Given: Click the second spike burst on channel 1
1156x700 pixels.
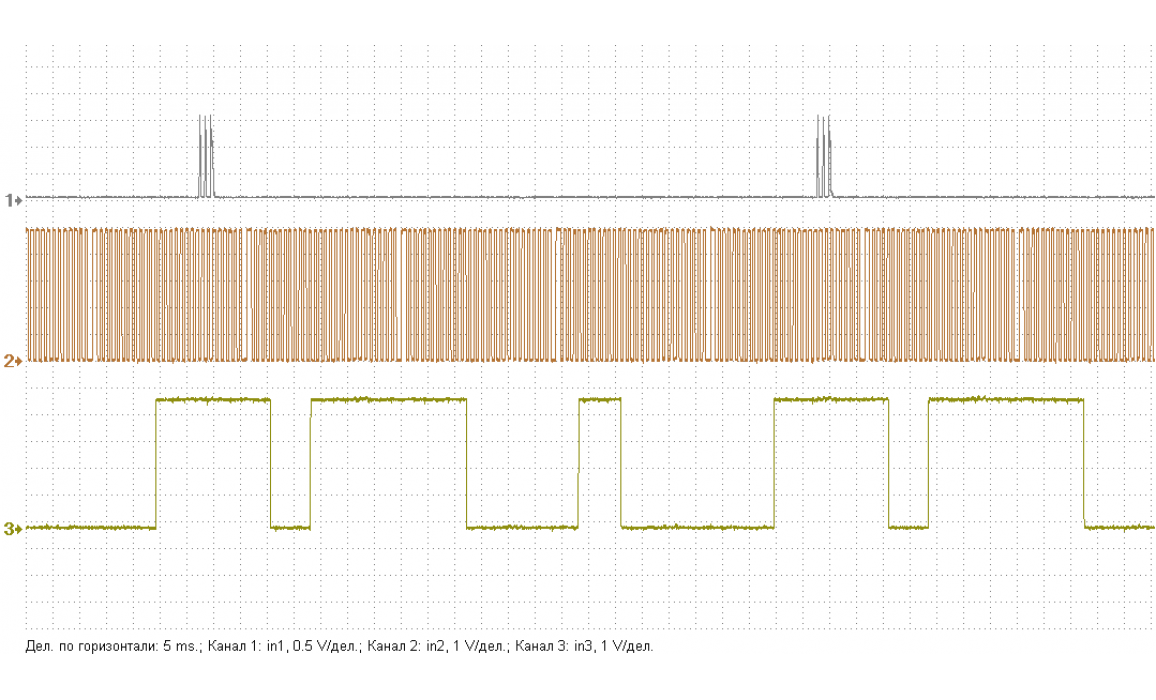Looking at the screenshot, I should tap(823, 157).
